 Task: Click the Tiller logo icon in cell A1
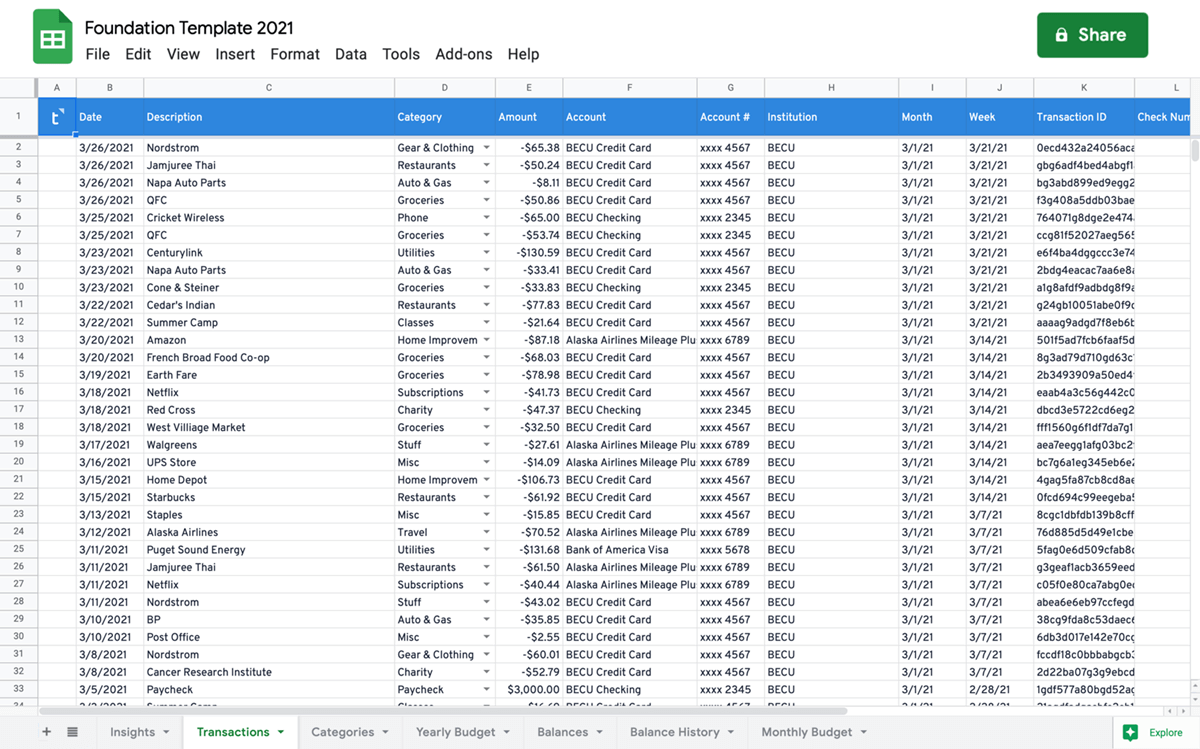coord(57,117)
